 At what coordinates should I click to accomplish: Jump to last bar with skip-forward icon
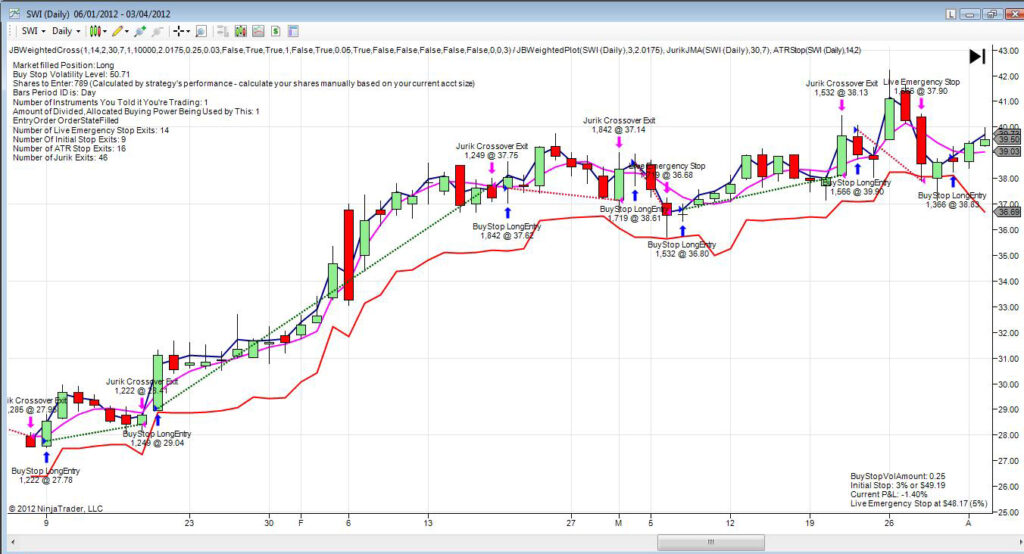click(x=977, y=56)
